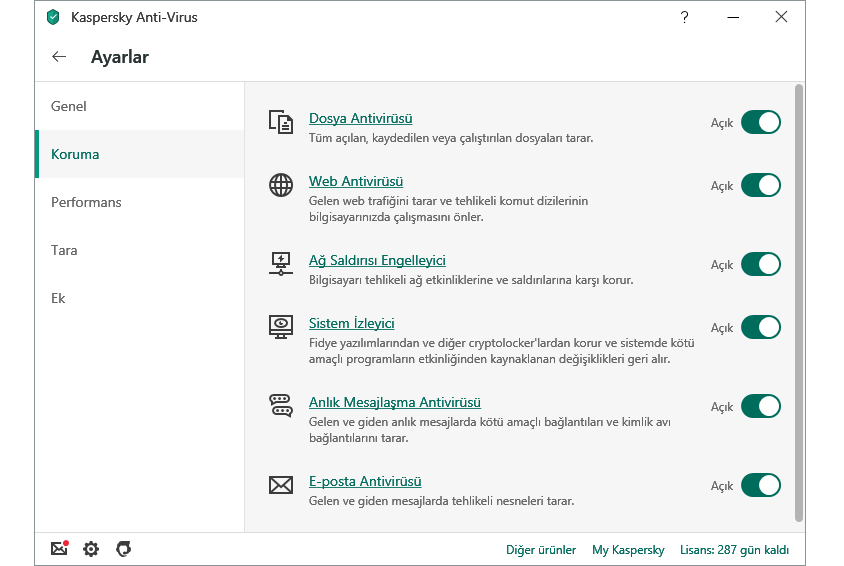Click the My Kaspersky link
Image resolution: width=844 pixels, height=566 pixels.
coord(628,550)
